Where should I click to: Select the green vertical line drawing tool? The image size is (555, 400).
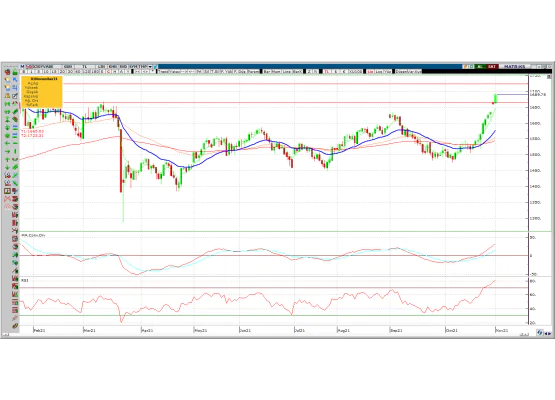pyautogui.click(x=15, y=152)
